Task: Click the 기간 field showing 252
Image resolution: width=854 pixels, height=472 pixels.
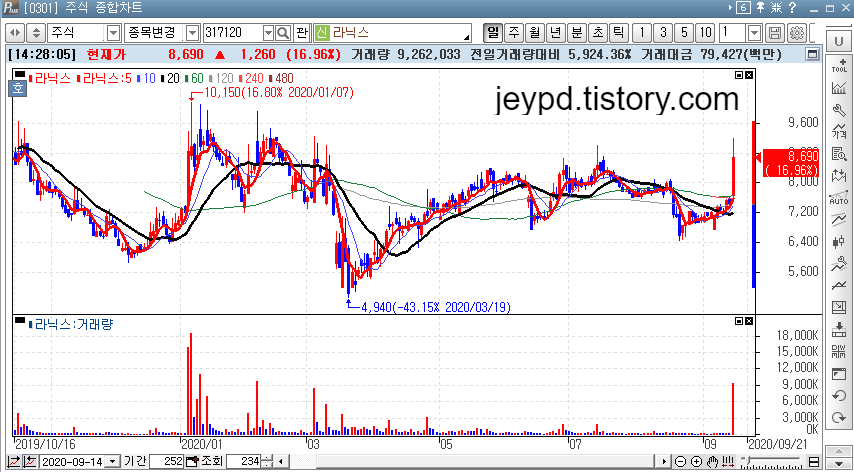Action: click(167, 462)
